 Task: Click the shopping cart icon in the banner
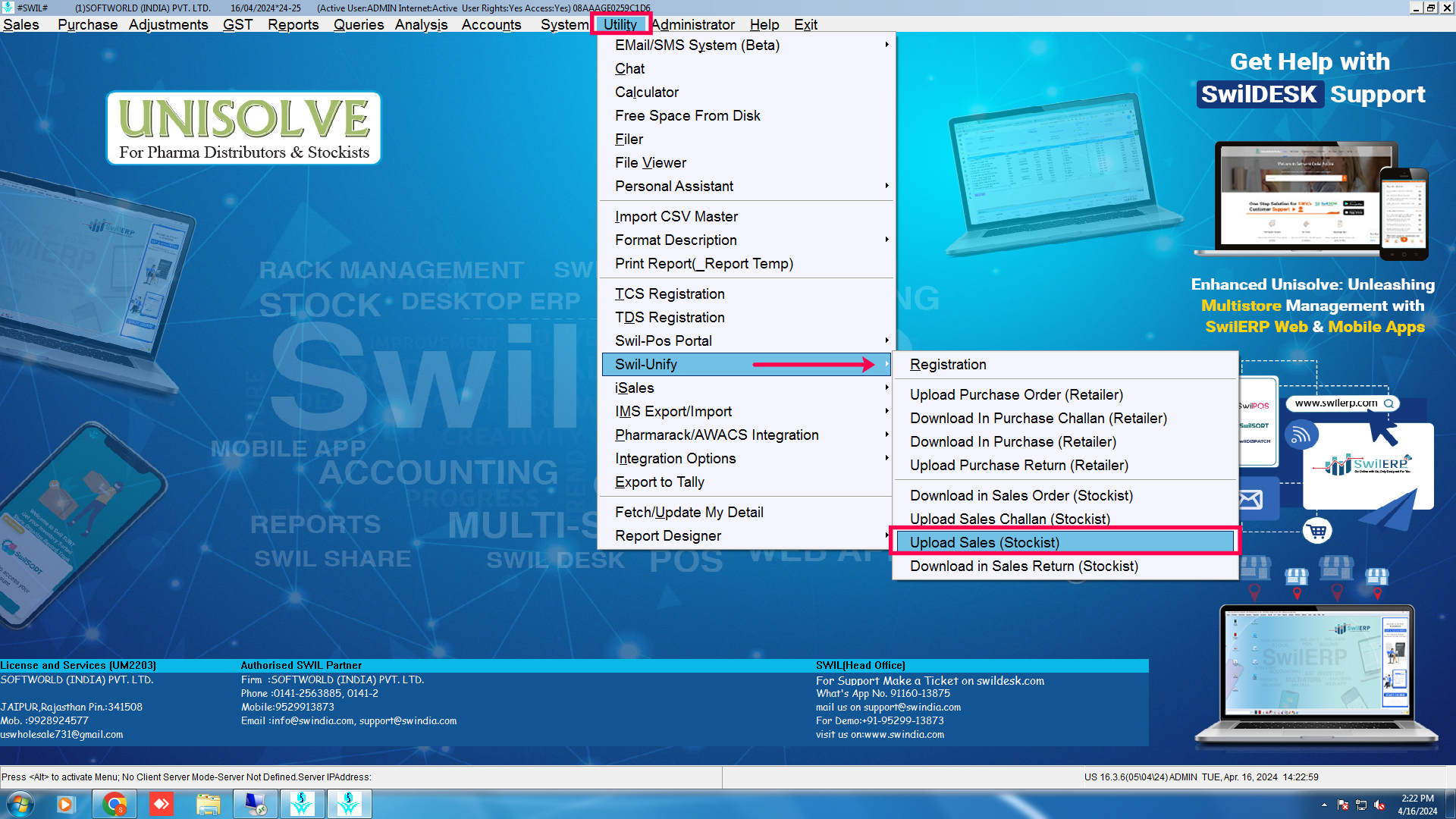1317,531
